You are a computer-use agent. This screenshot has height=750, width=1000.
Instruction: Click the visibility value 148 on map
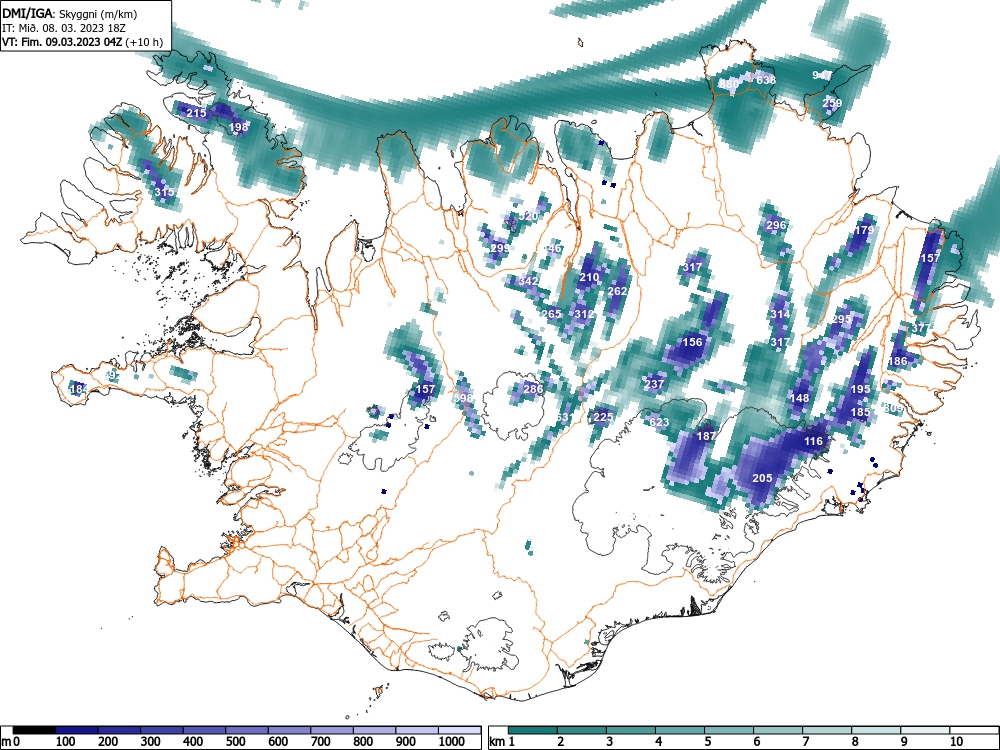(x=799, y=398)
